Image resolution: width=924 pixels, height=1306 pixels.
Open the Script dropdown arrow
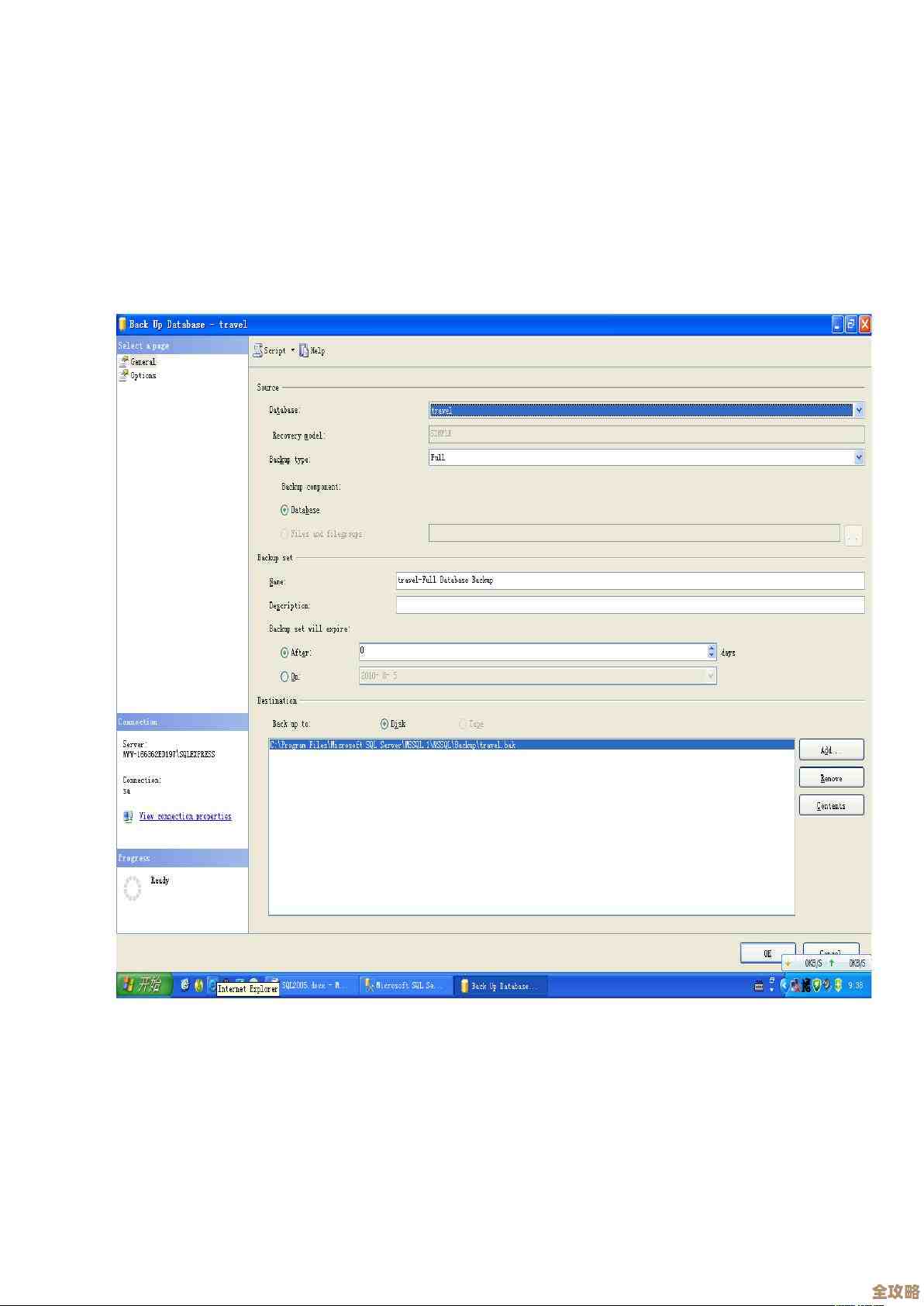tap(292, 351)
